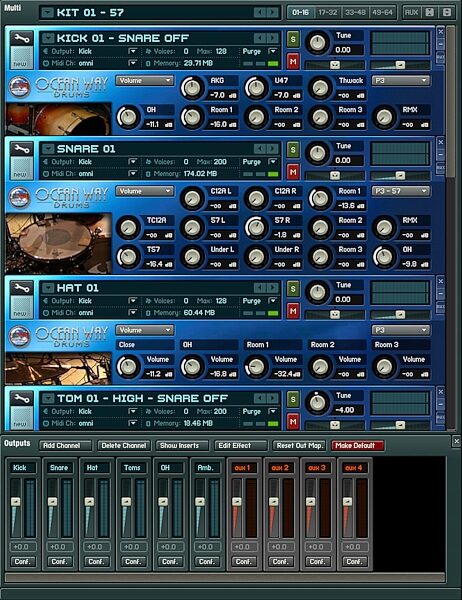This screenshot has height=600, width=462.
Task: Click the TS7 mic output icon
Action: (169, 264)
